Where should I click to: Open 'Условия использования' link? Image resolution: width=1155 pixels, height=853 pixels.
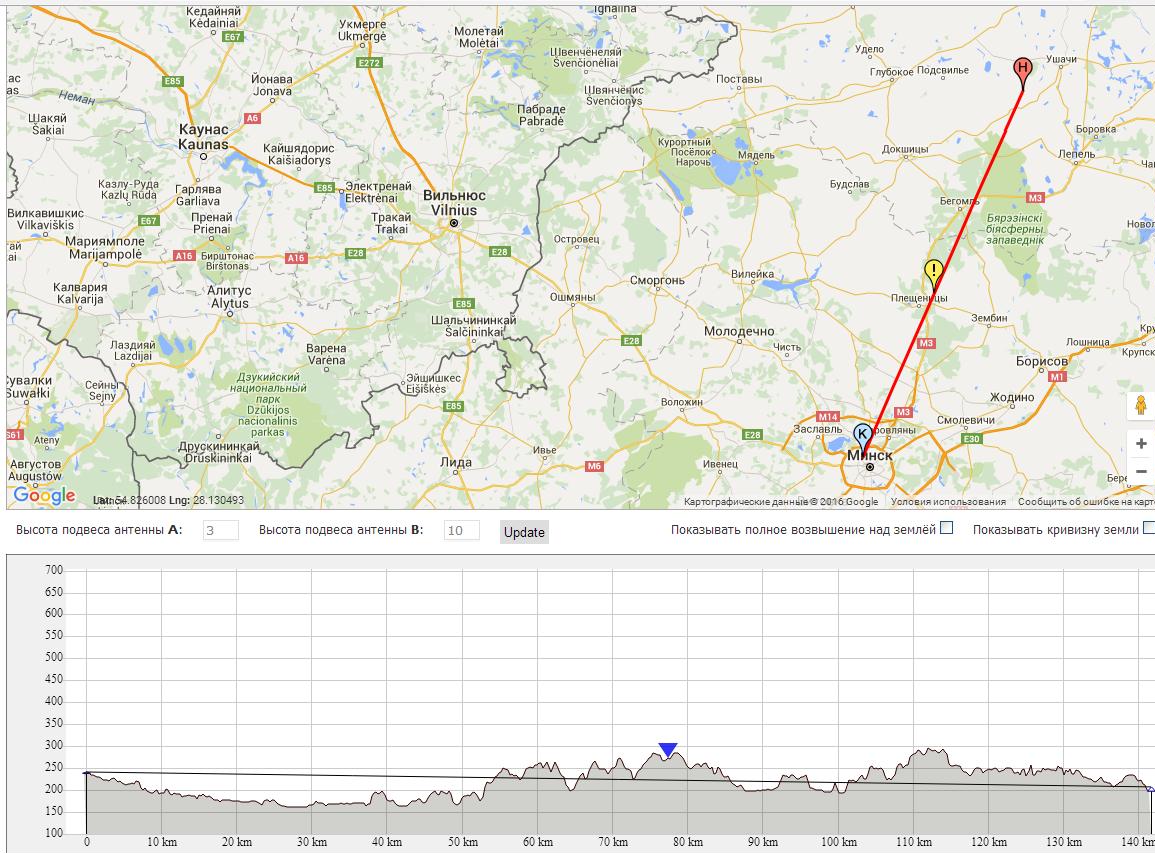tap(948, 502)
